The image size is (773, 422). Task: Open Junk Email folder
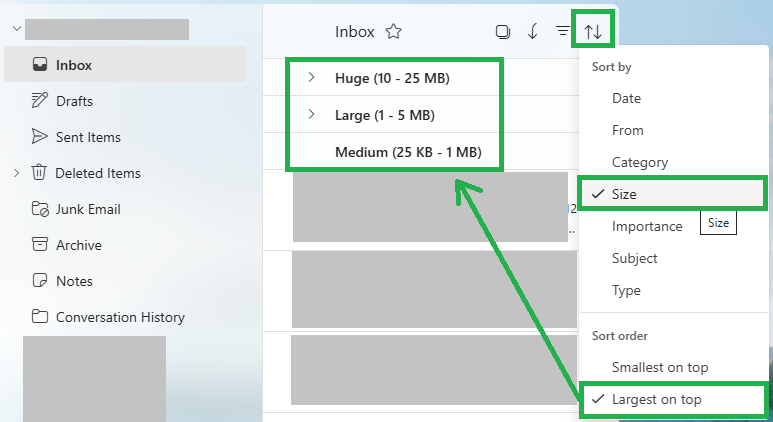[x=88, y=209]
